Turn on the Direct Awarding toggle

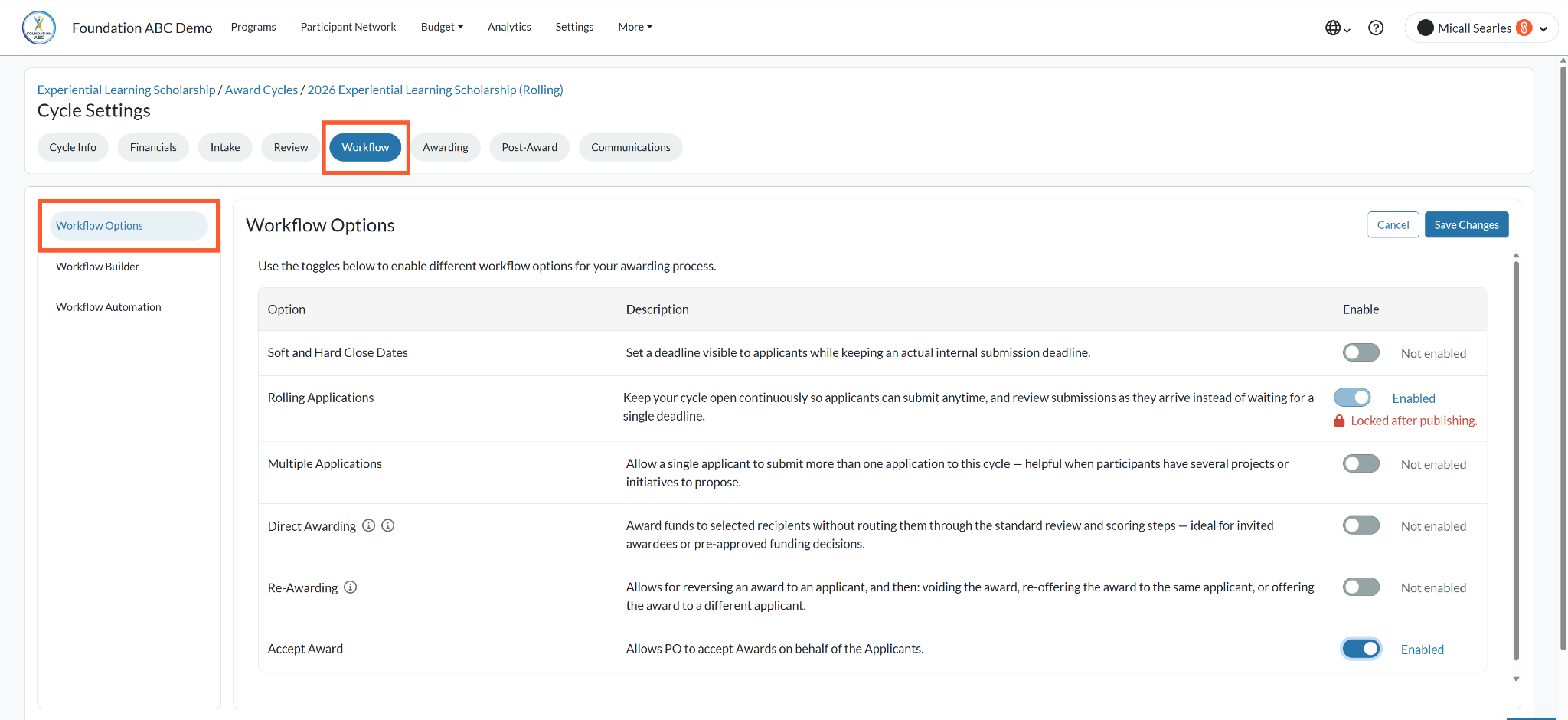point(1361,525)
